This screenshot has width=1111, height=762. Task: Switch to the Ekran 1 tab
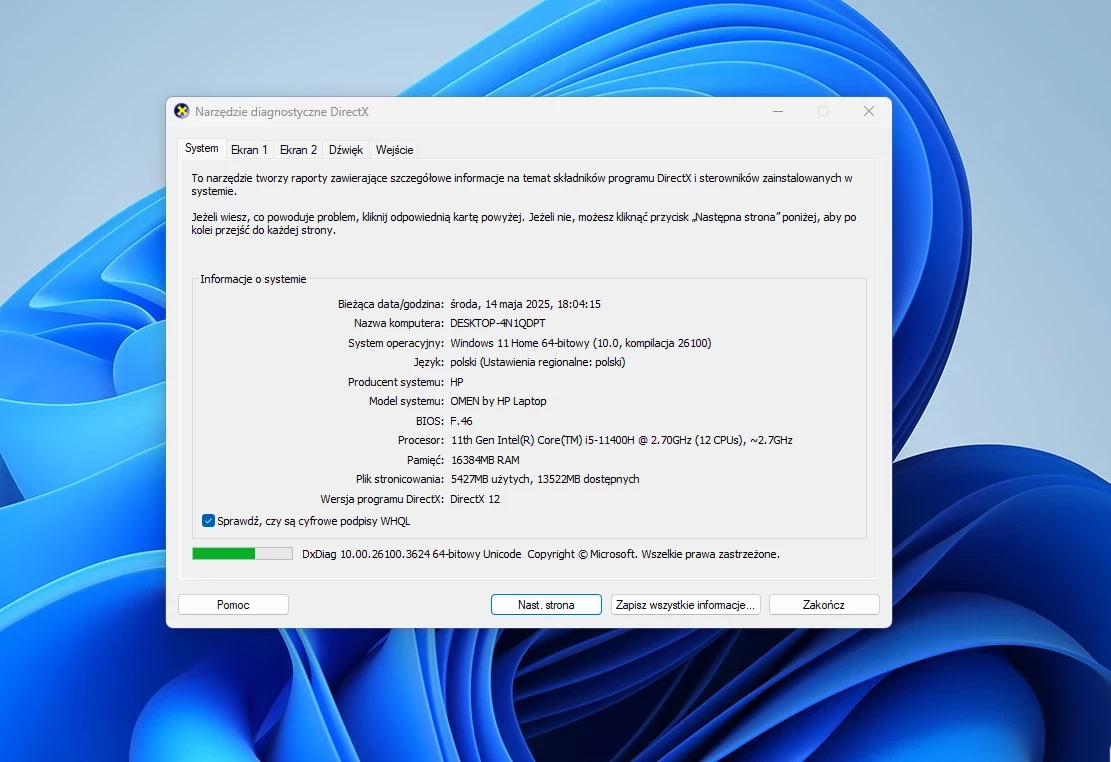249,150
